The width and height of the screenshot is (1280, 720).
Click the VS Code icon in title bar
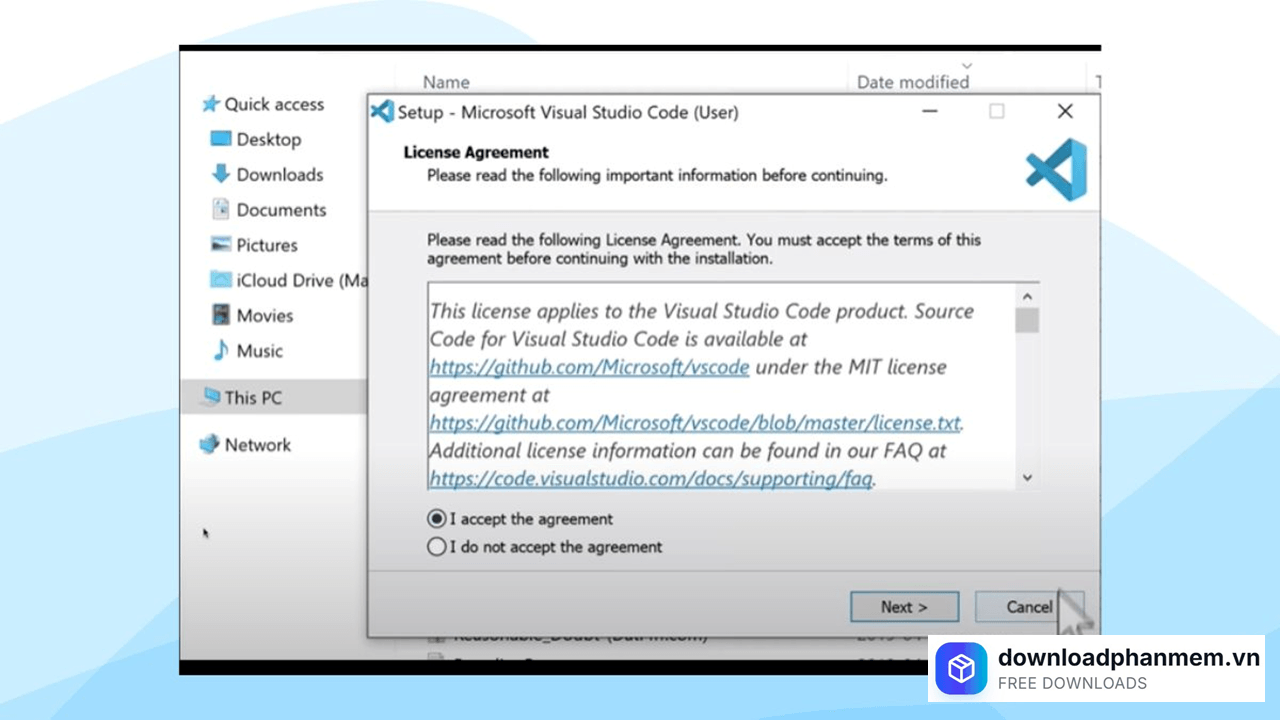tap(382, 111)
